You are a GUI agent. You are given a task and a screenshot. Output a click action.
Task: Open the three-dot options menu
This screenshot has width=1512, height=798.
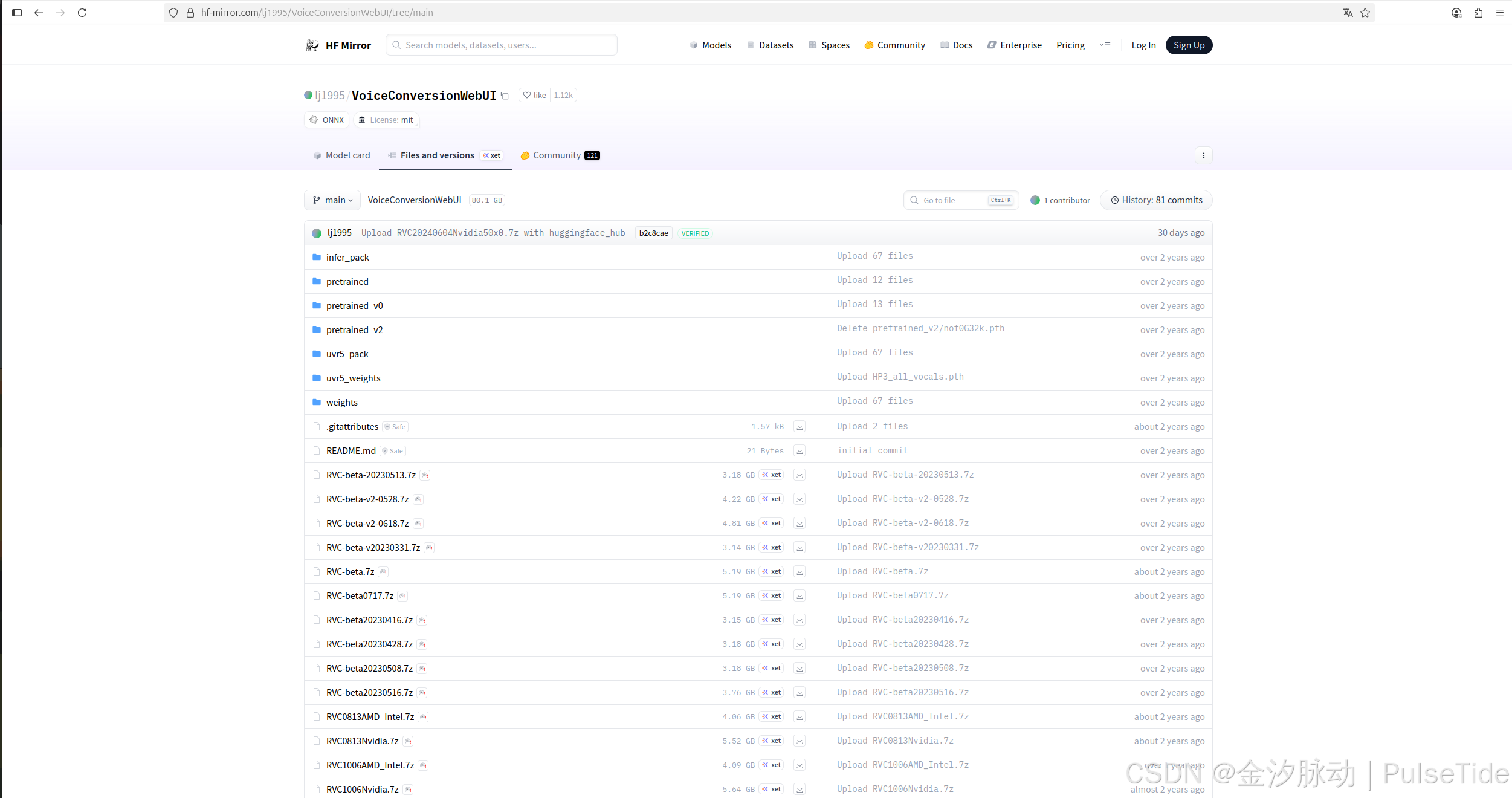click(x=1204, y=155)
